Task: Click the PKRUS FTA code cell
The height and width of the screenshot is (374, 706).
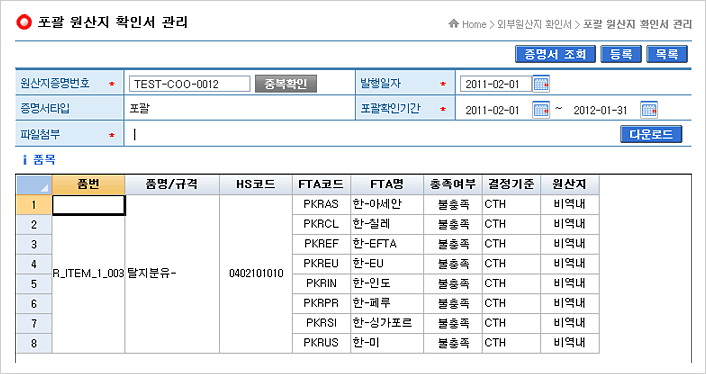Action: 321,343
